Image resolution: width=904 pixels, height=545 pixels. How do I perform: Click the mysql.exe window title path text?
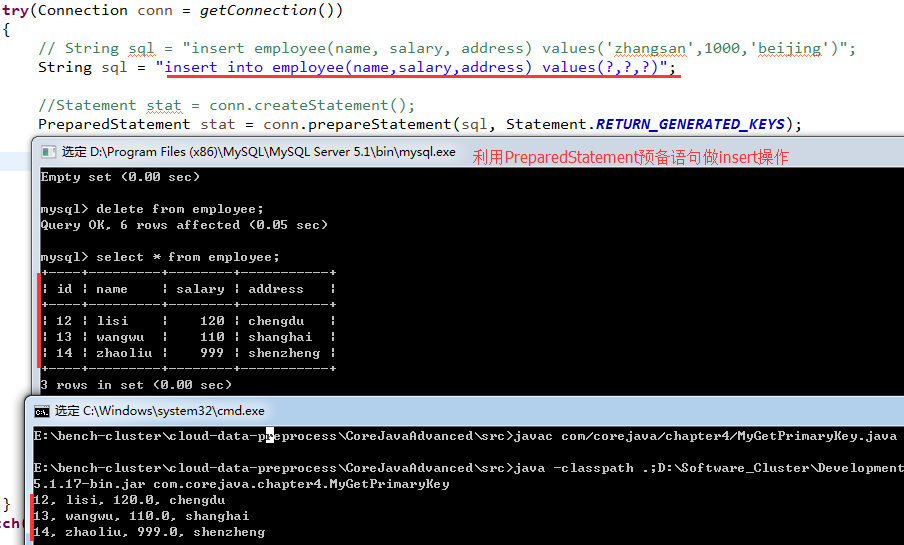[258, 152]
